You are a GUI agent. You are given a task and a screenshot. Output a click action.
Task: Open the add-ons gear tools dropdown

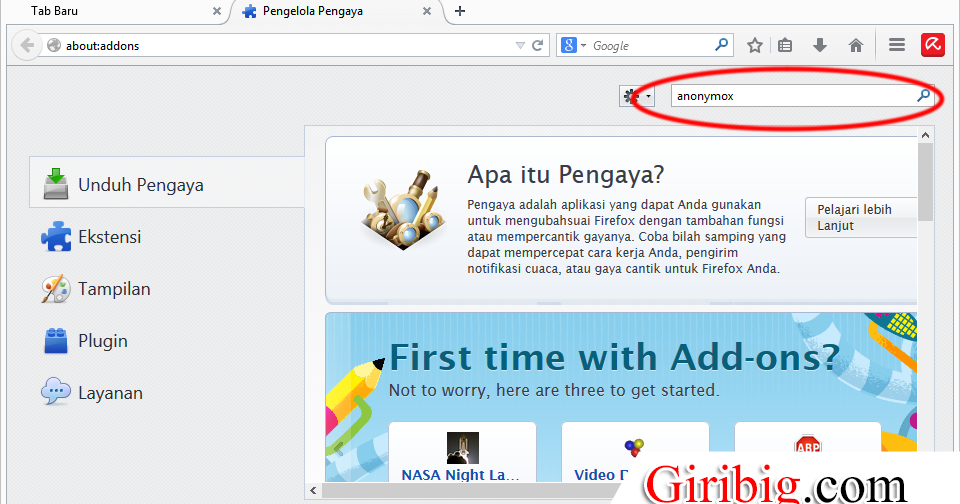(637, 96)
